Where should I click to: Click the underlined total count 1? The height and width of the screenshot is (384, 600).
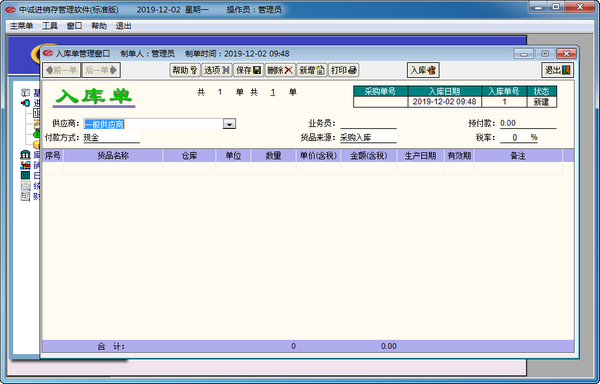(273, 92)
